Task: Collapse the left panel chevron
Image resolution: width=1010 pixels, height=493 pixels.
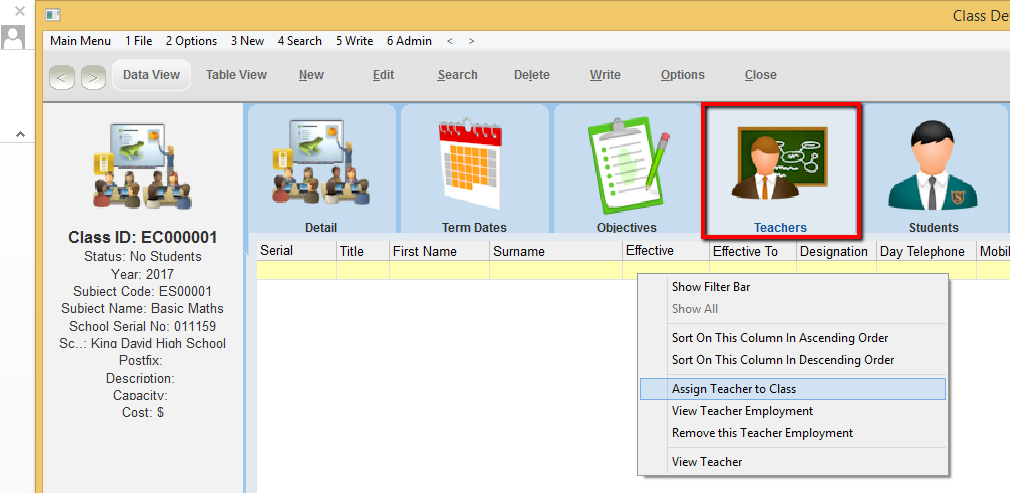Action: pyautogui.click(x=18, y=134)
